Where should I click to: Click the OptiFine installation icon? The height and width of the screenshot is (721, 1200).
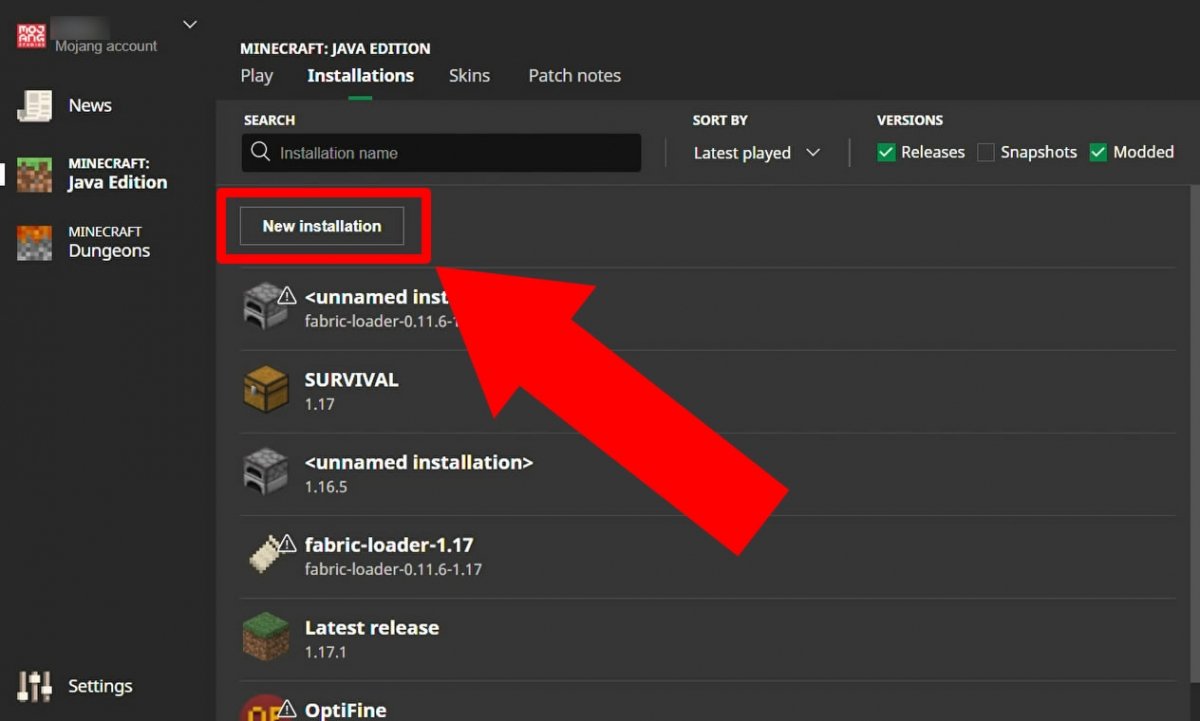tap(265, 708)
